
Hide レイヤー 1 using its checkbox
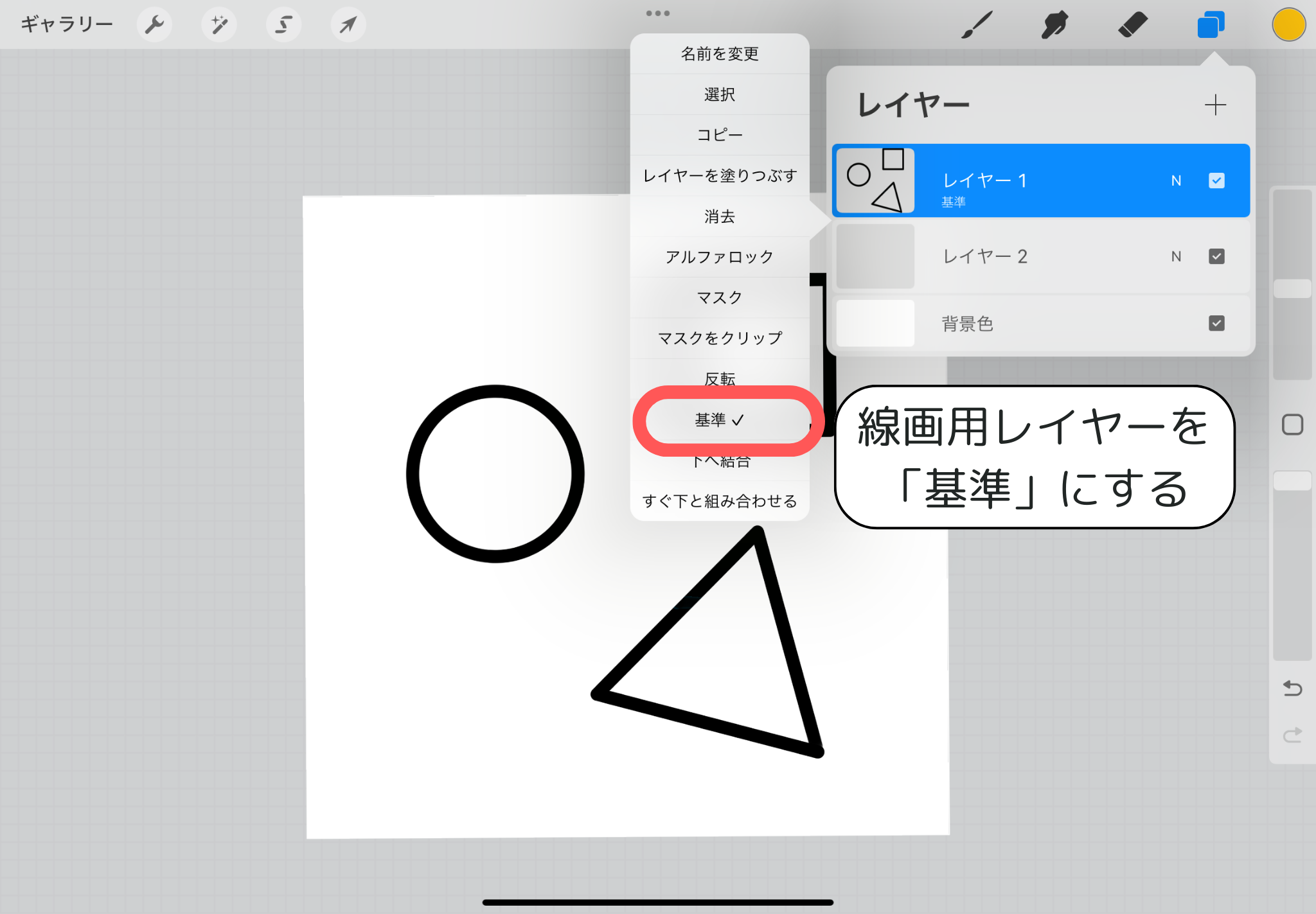[x=1216, y=180]
